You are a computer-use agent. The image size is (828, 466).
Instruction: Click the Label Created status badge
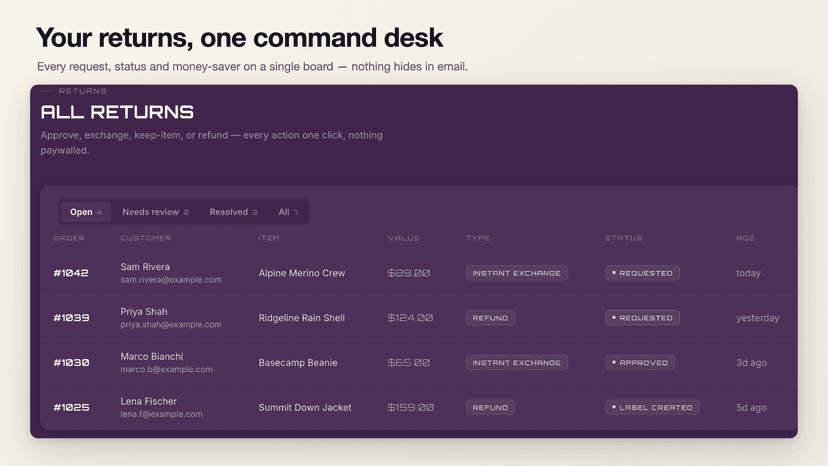coord(652,408)
